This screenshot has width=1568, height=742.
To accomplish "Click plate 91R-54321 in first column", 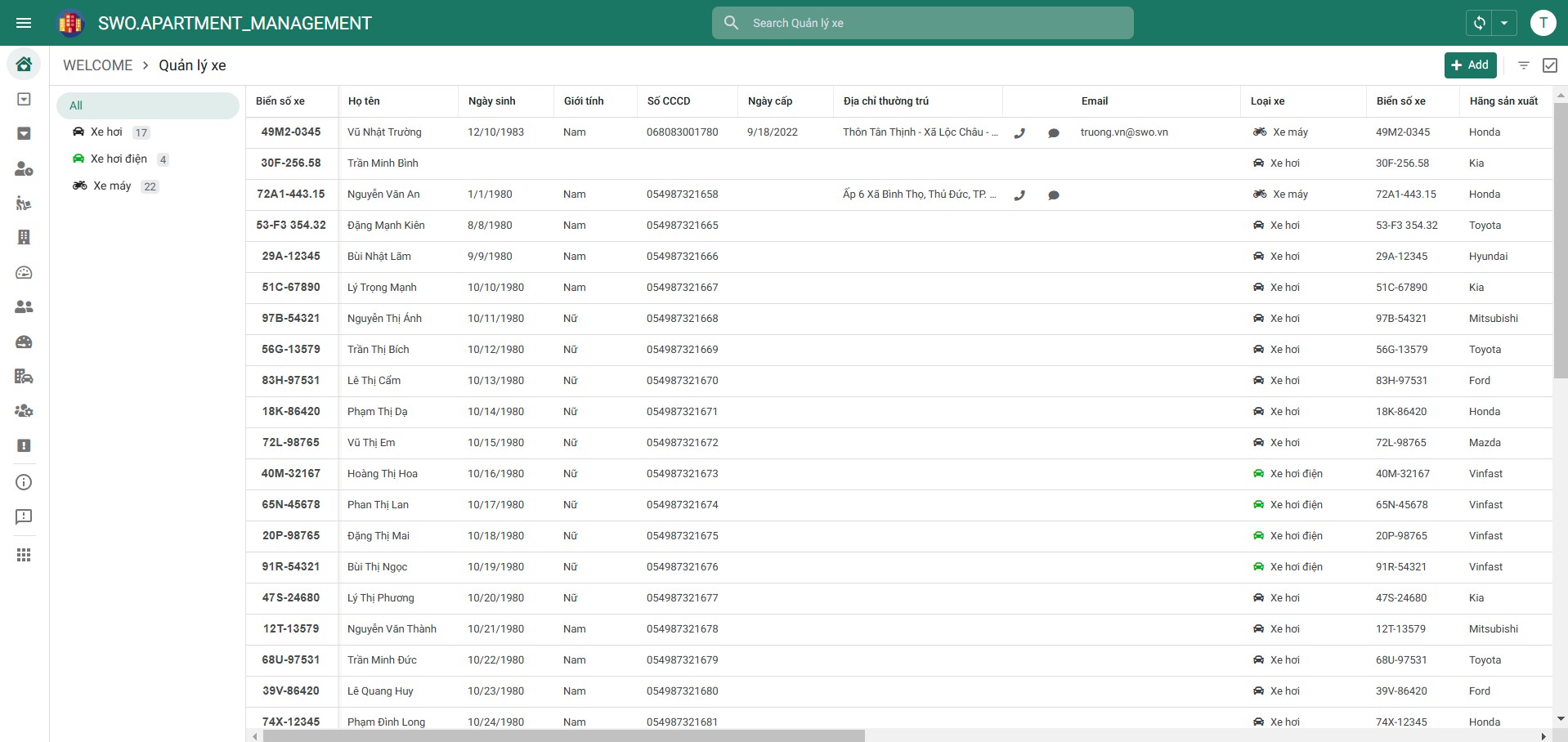I will point(291,566).
